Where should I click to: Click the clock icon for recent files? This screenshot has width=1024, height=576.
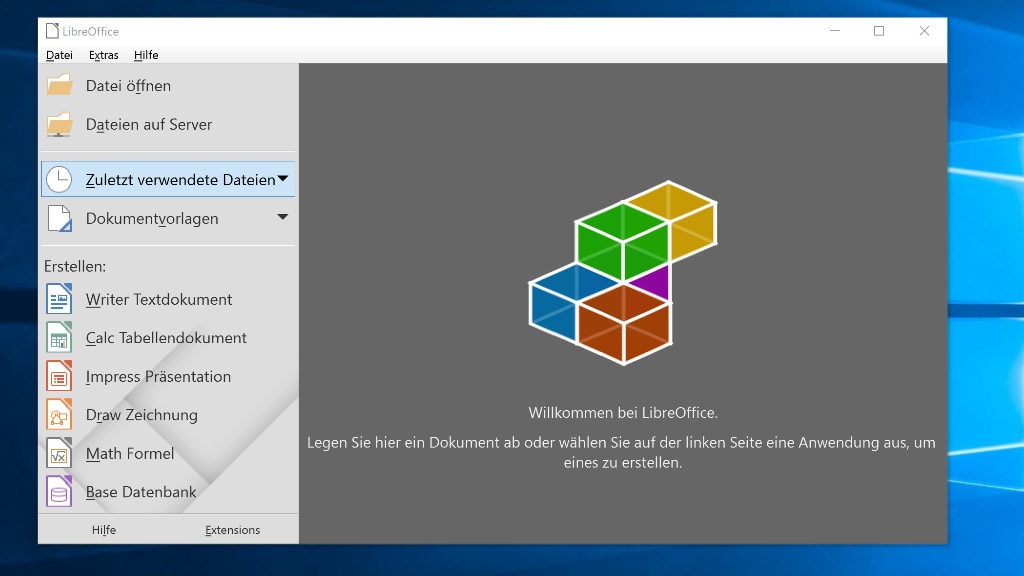click(59, 180)
